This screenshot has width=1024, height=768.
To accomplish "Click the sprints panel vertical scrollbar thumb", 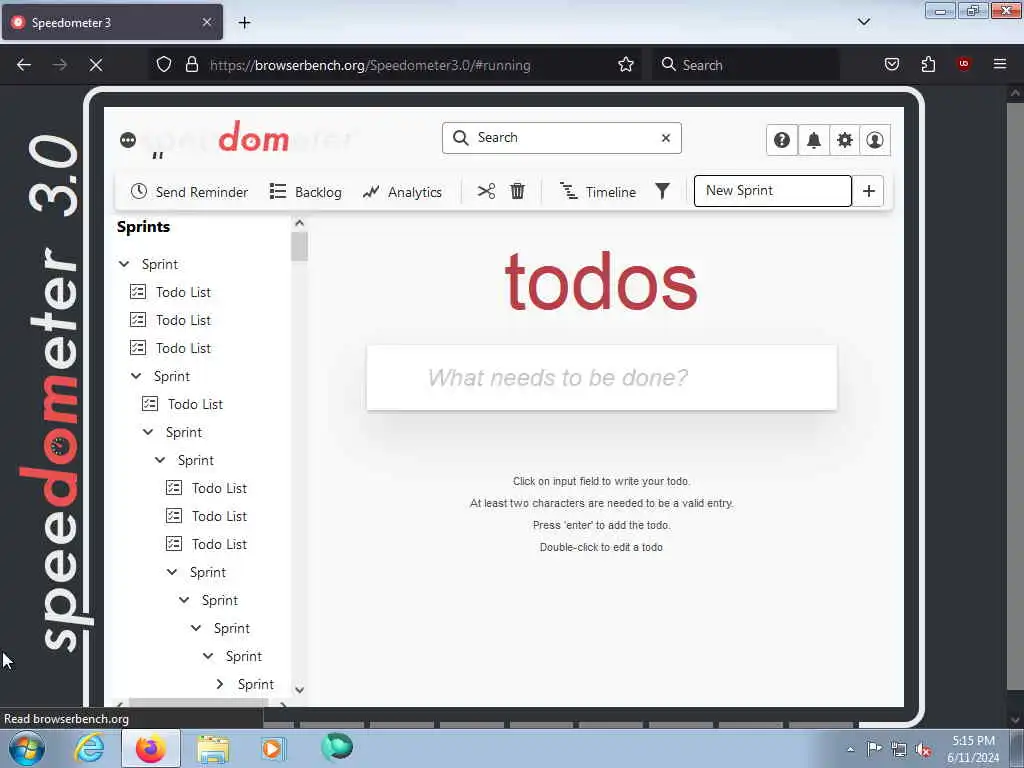I will pos(299,246).
